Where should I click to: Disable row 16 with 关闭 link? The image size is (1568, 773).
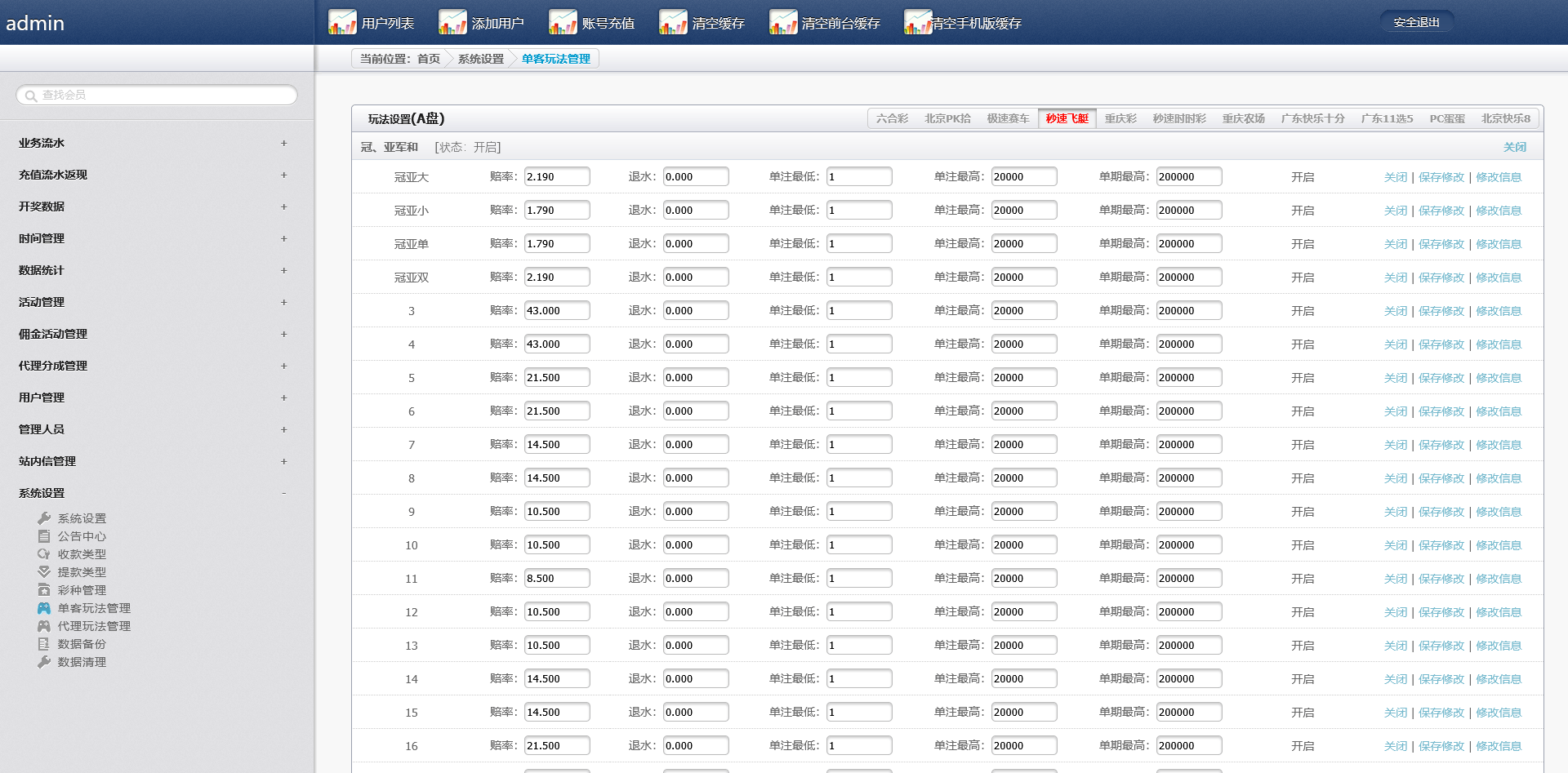click(1395, 746)
